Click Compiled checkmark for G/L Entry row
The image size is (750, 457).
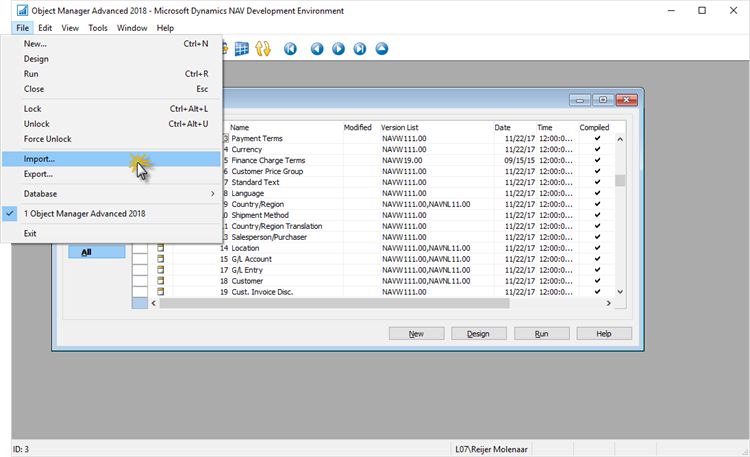597,270
